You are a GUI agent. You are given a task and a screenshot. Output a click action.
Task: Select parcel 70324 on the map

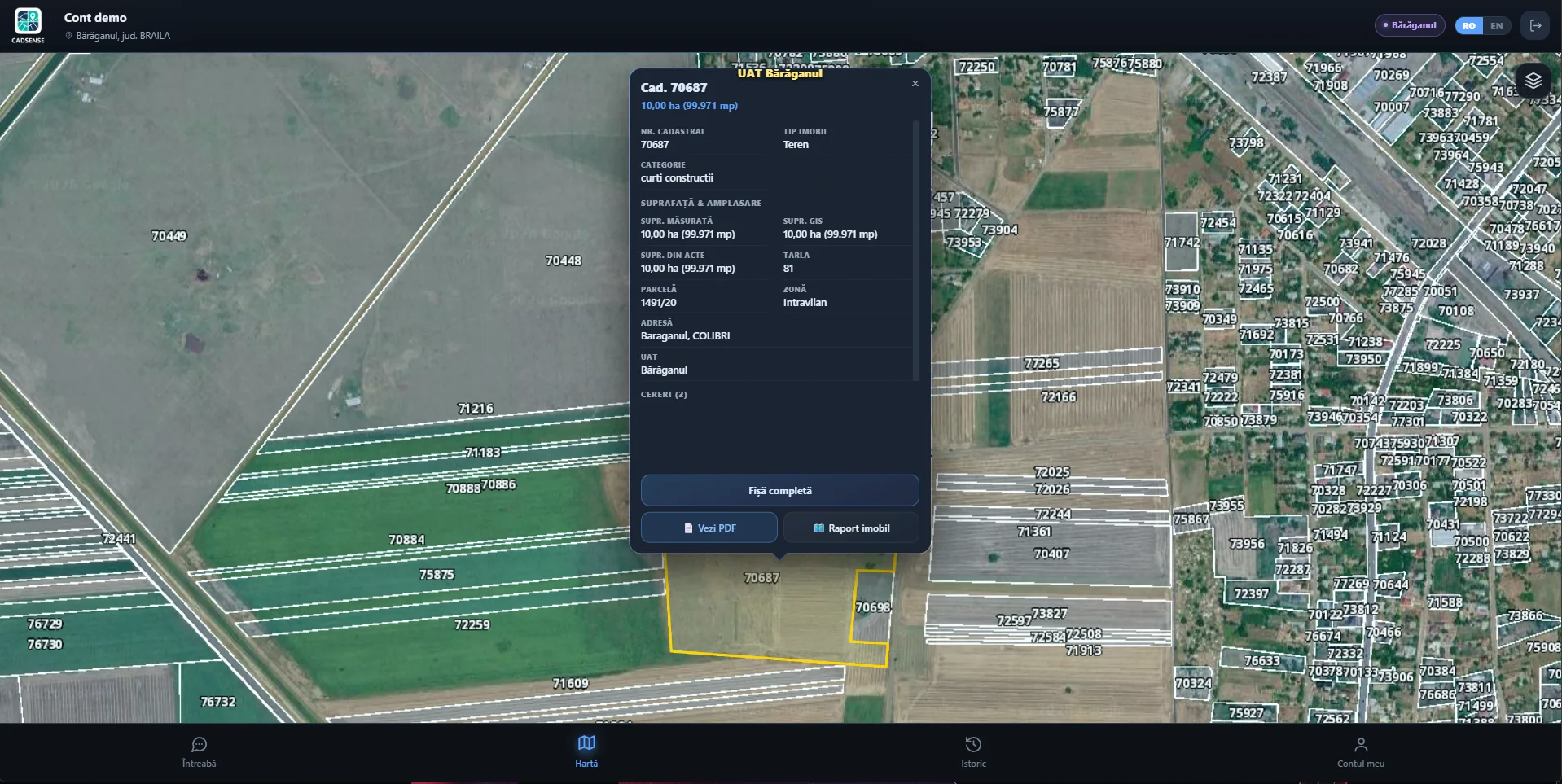tap(1193, 684)
